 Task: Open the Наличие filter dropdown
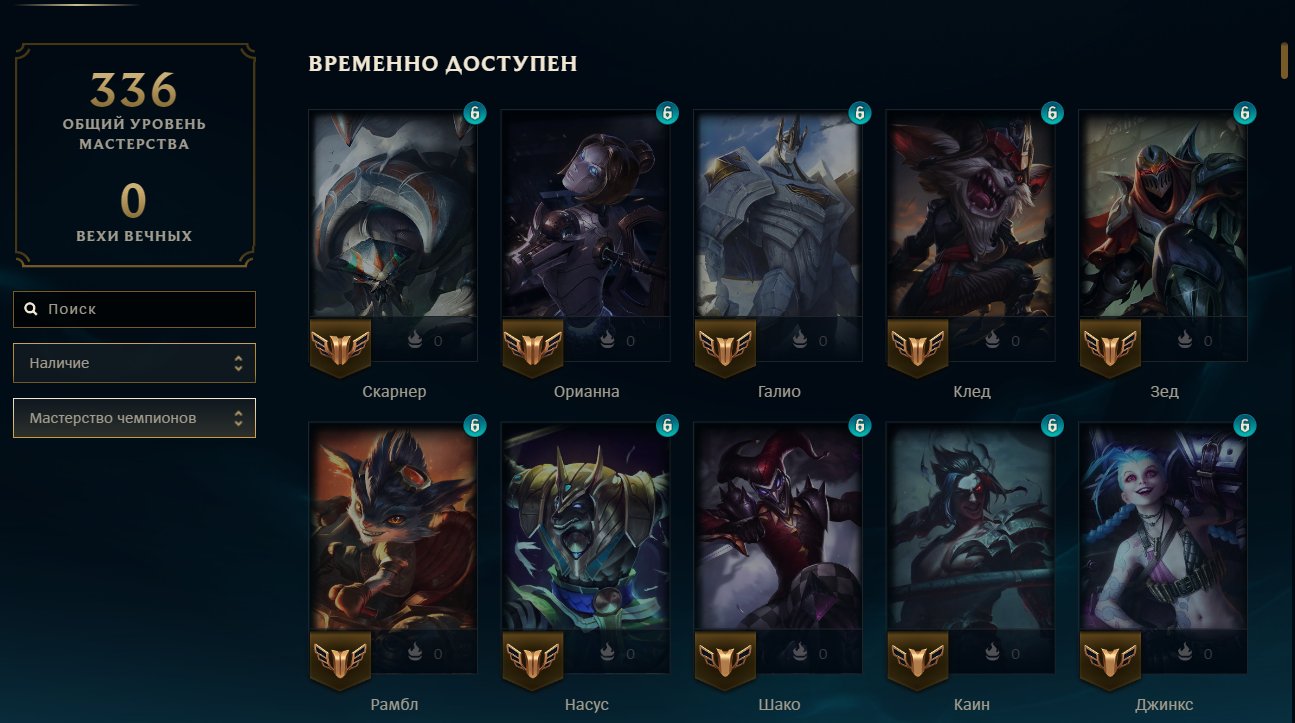tap(134, 363)
